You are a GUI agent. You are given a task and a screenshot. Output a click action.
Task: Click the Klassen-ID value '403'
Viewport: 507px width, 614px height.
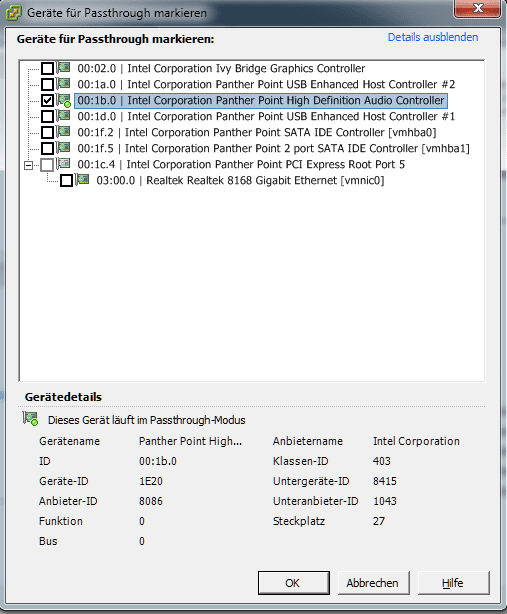[382, 461]
